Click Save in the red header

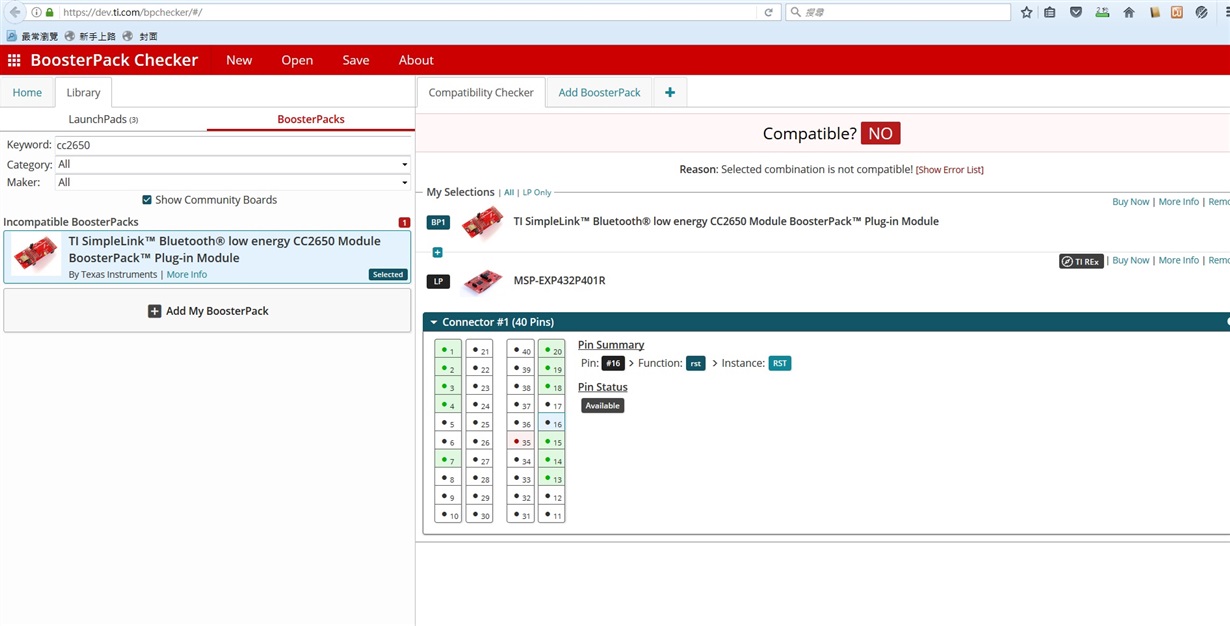[356, 60]
